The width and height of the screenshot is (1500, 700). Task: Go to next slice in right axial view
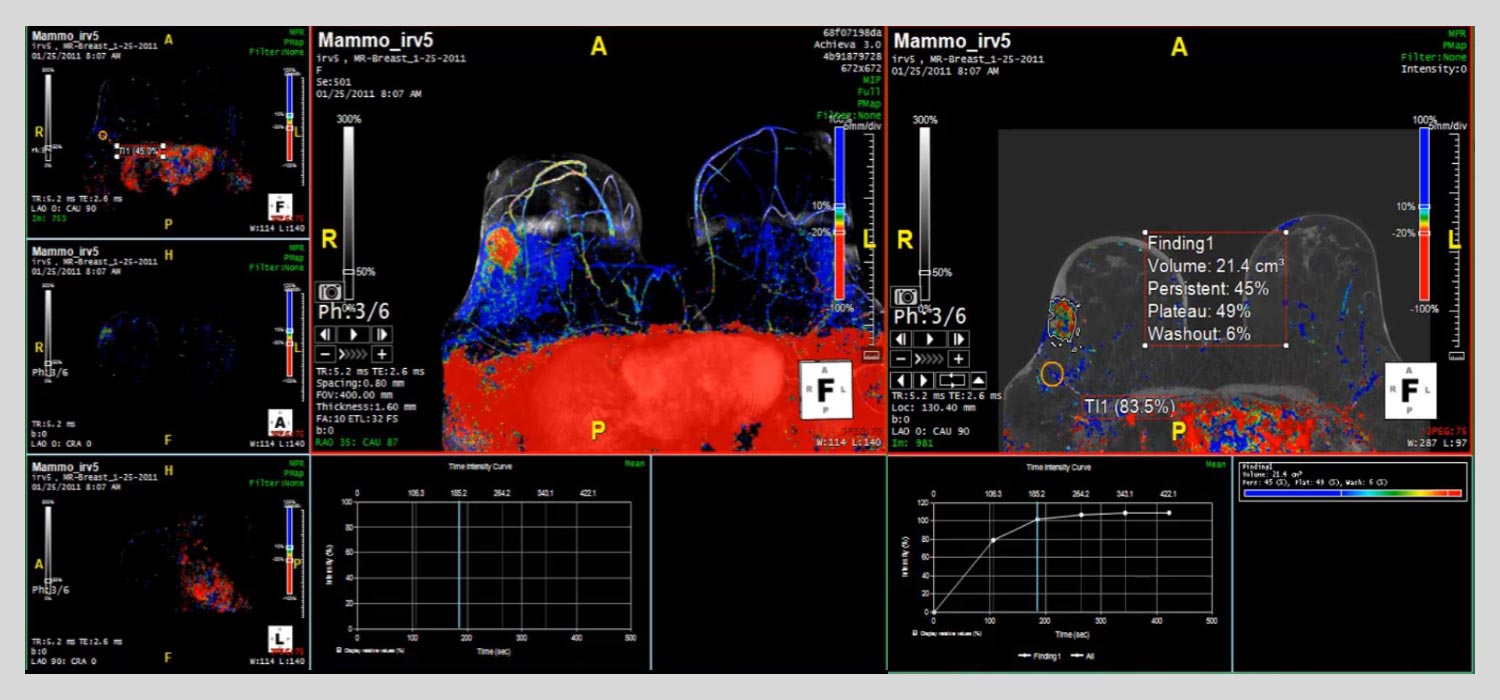coord(926,380)
